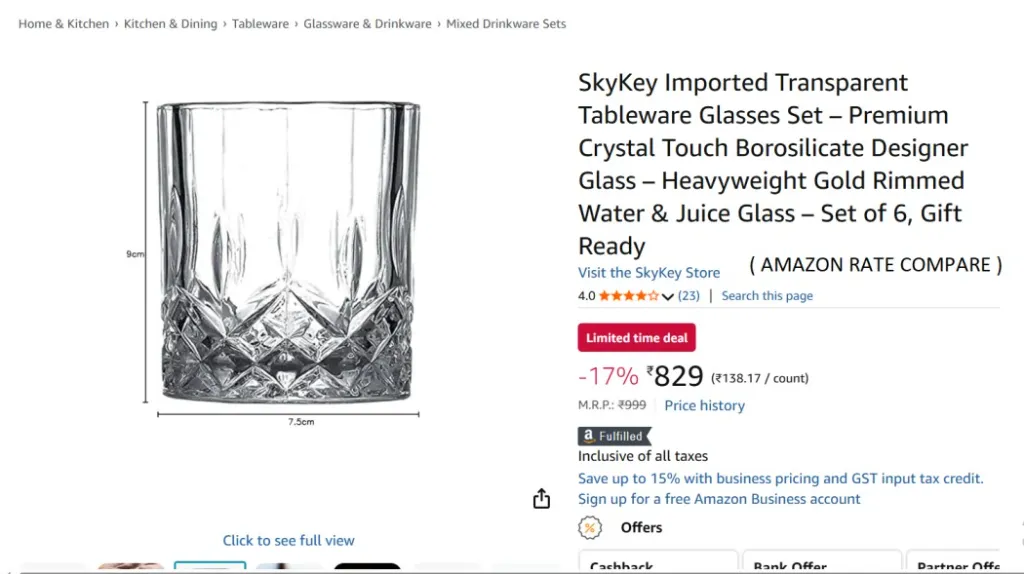The height and width of the screenshot is (574, 1024).
Task: Click the Amazon Fulfilled badge
Action: 614,436
